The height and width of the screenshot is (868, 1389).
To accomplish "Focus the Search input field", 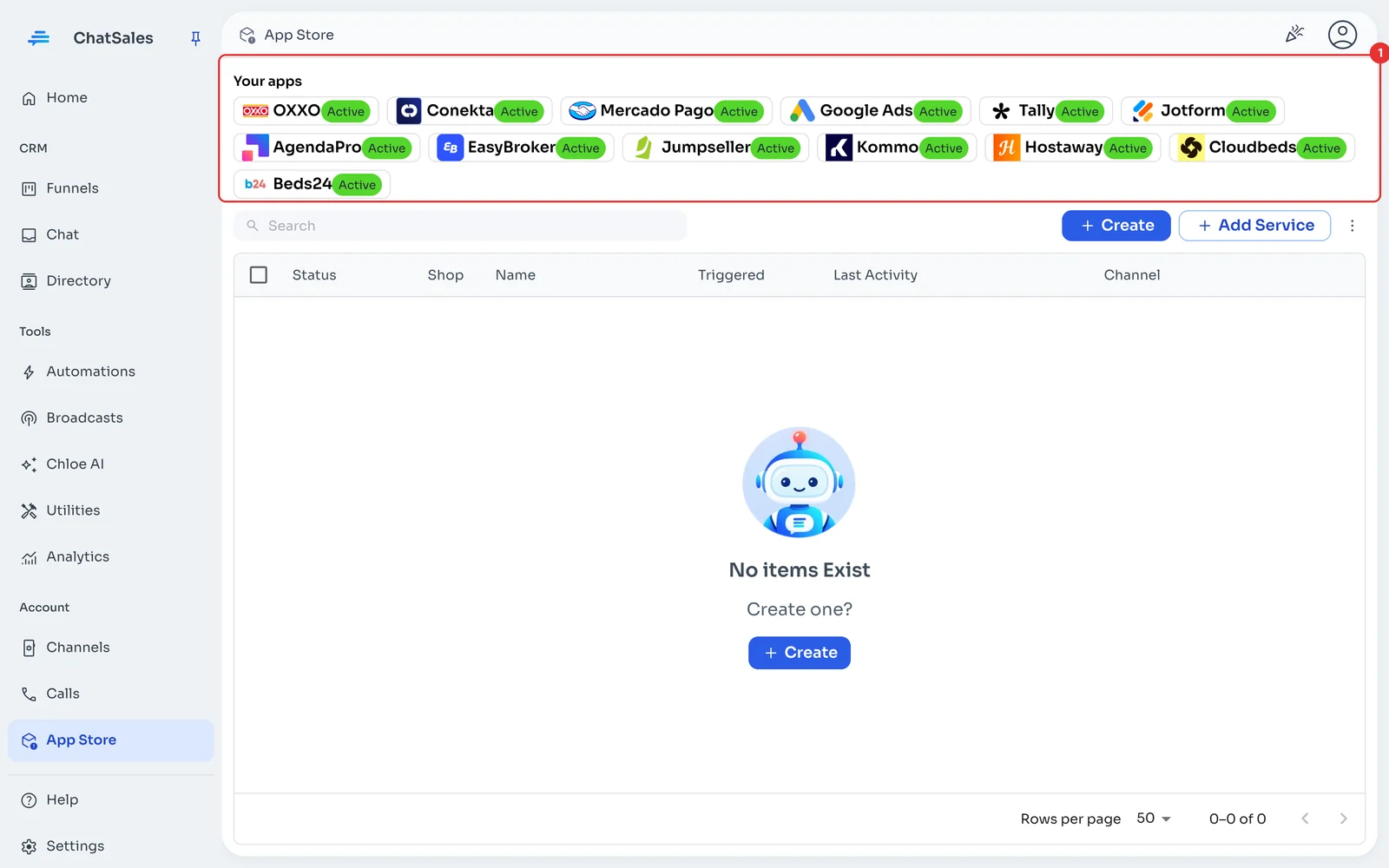I will click(x=460, y=226).
